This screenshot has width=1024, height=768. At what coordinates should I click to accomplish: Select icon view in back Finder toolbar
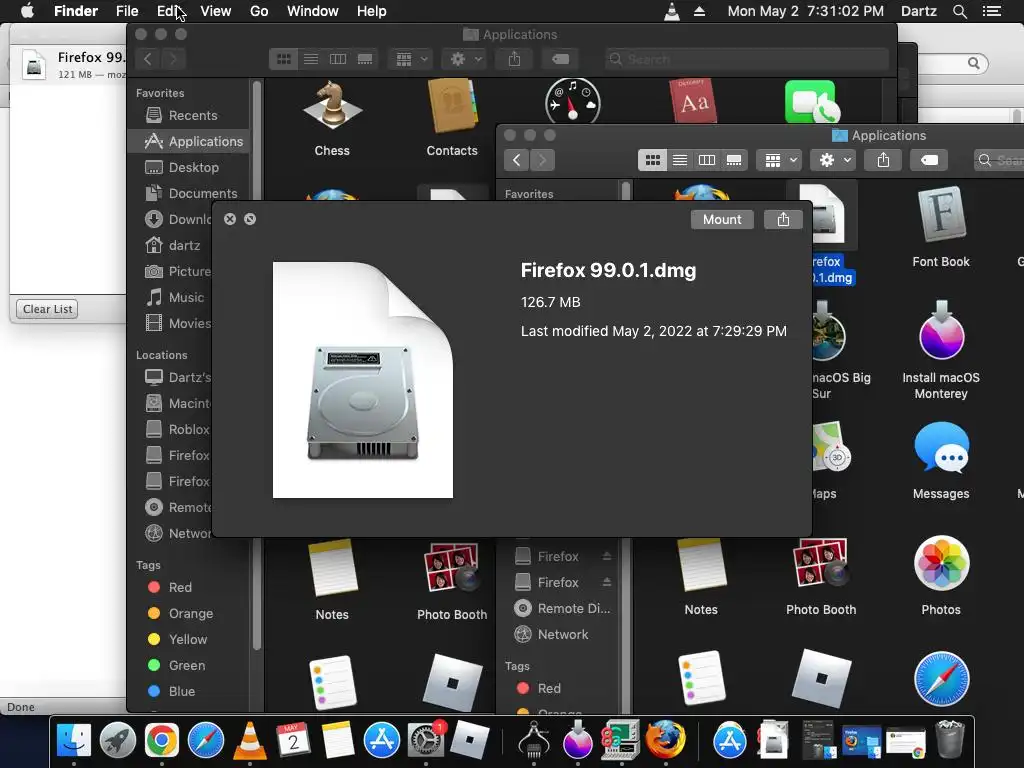click(x=283, y=59)
